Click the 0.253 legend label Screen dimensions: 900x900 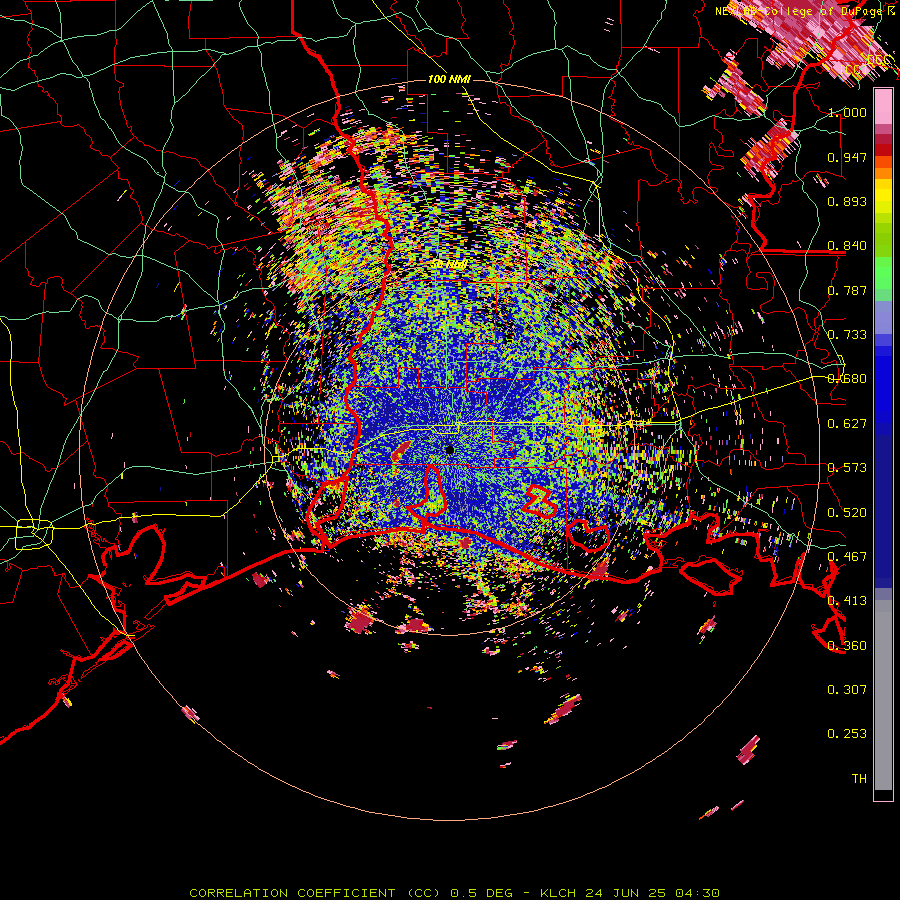point(847,734)
